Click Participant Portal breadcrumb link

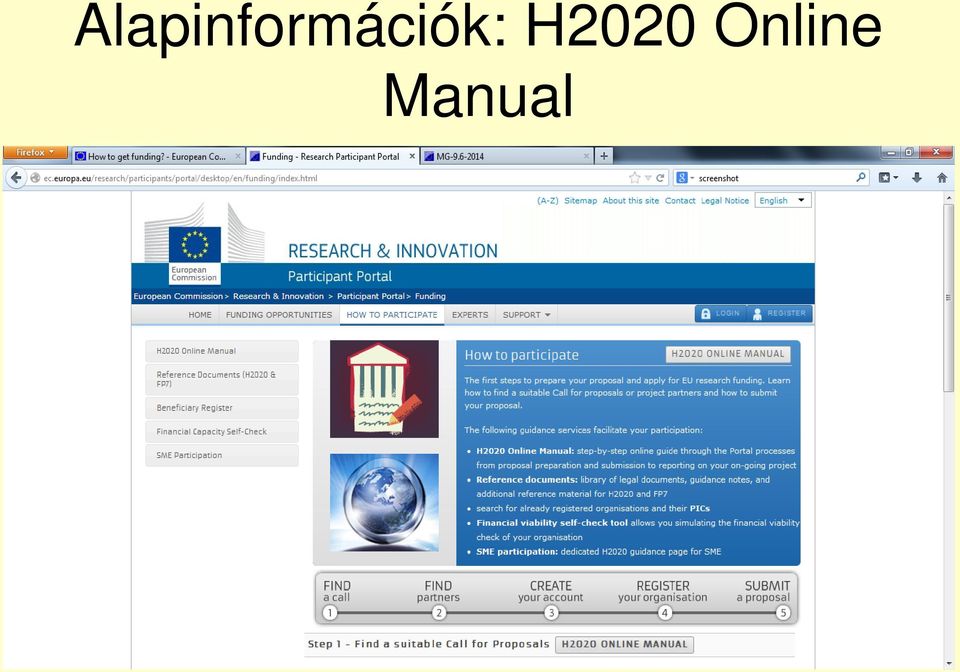[370, 296]
